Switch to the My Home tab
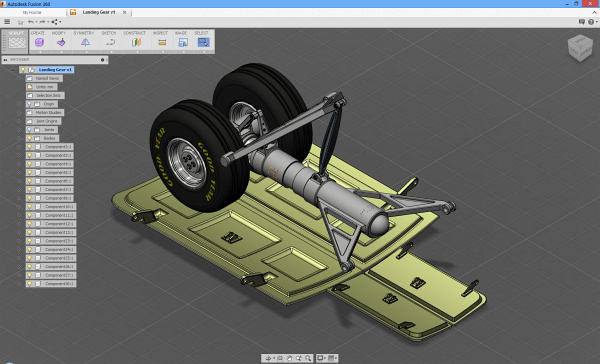The image size is (600, 364). 32,12
